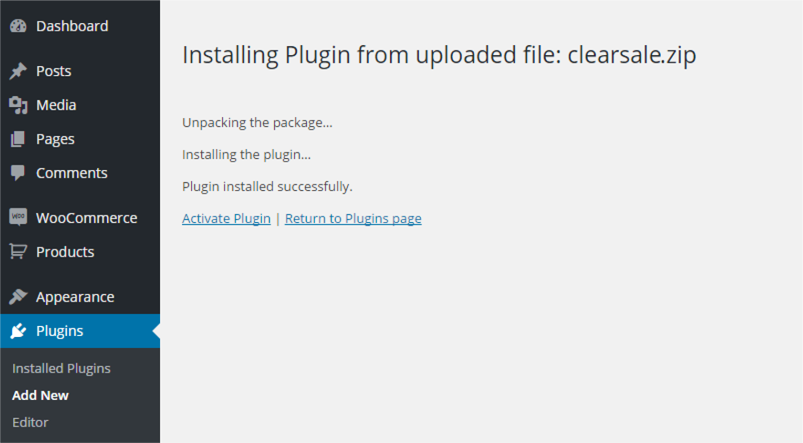Click the Plugins plug icon
Screen dimensions: 803x443
[17, 331]
